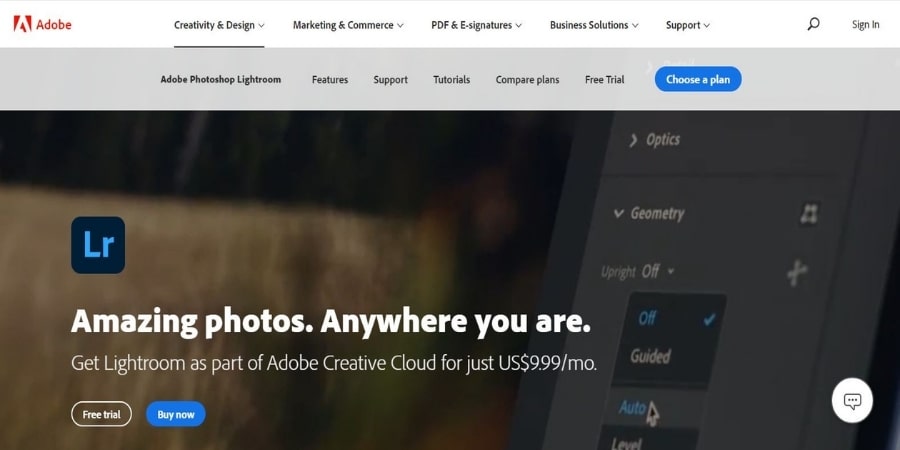Image resolution: width=900 pixels, height=450 pixels.
Task: Open the Support tab in Lightroom subnav
Action: click(x=390, y=80)
